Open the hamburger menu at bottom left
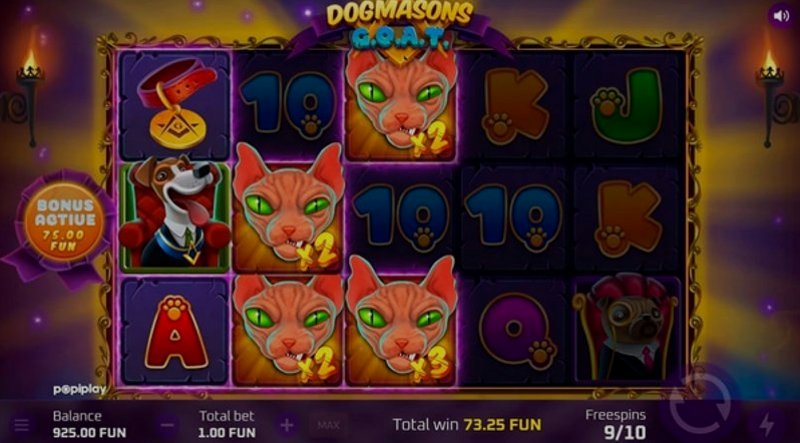Image resolution: width=800 pixels, height=443 pixels. coord(21,425)
